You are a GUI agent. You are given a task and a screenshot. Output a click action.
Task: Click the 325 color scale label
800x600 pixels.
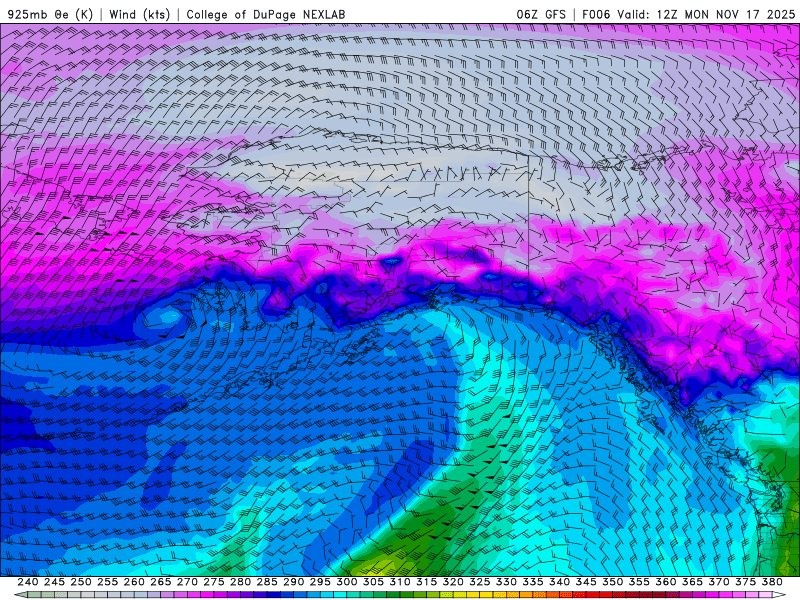tap(480, 582)
